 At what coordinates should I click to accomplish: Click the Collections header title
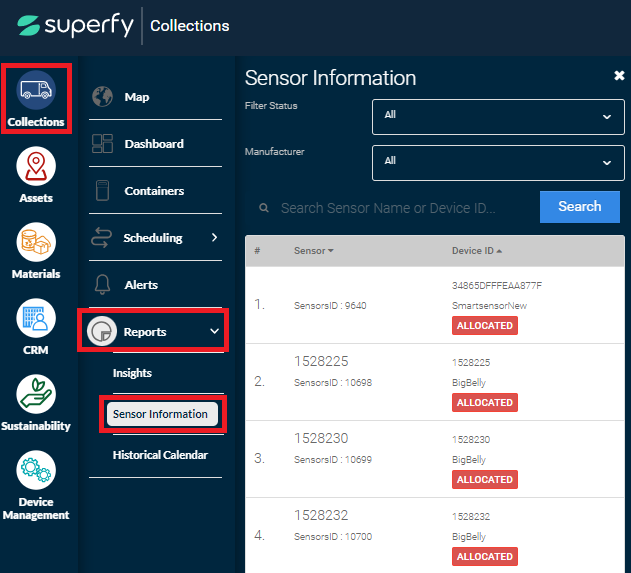point(190,26)
